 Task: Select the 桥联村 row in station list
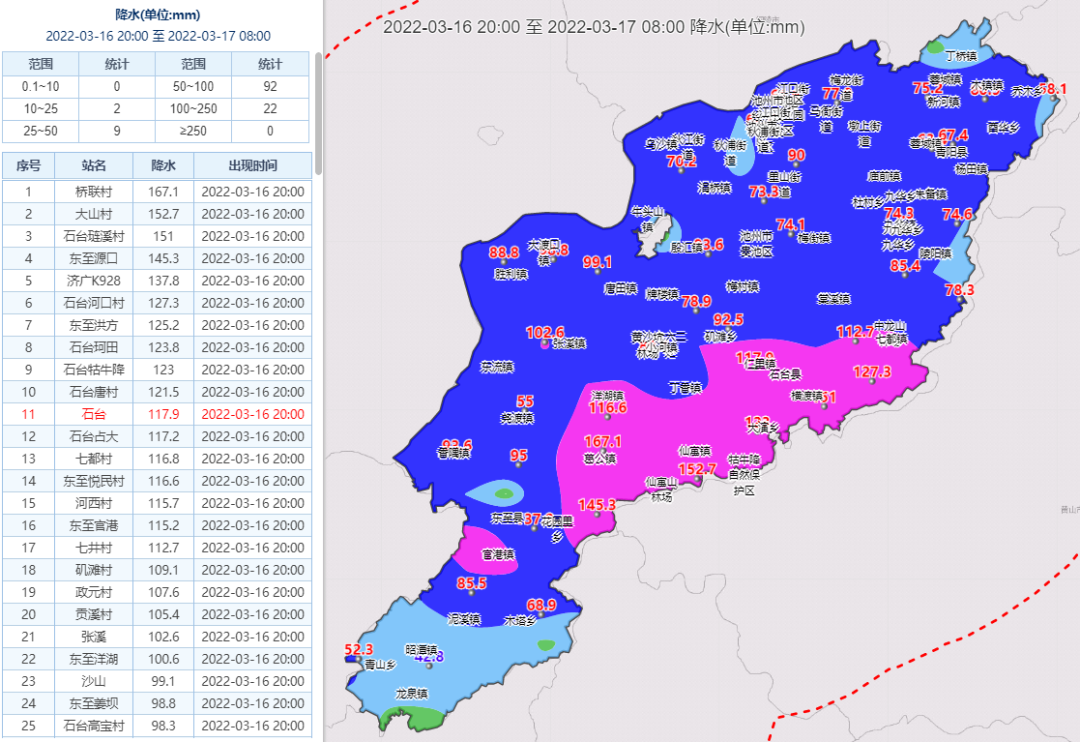[94, 192]
